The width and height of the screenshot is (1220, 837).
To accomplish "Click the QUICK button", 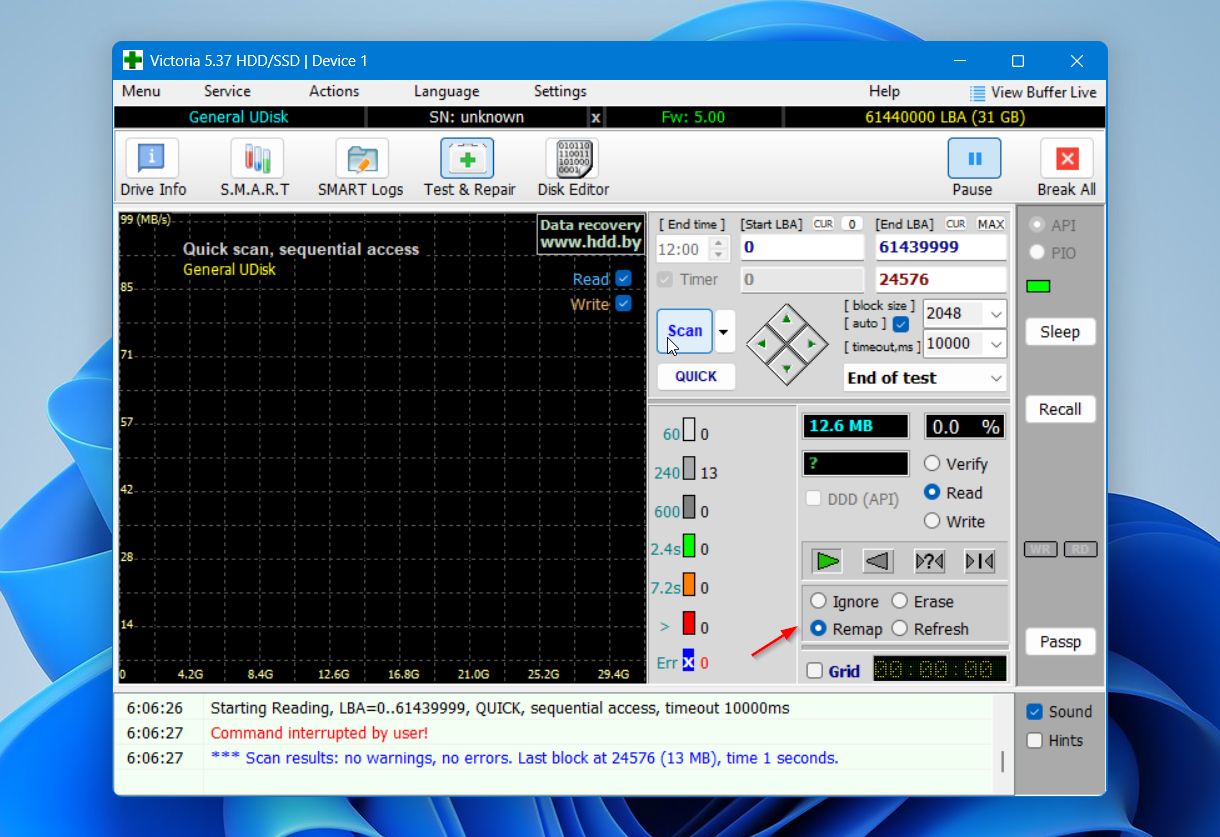I will point(696,376).
